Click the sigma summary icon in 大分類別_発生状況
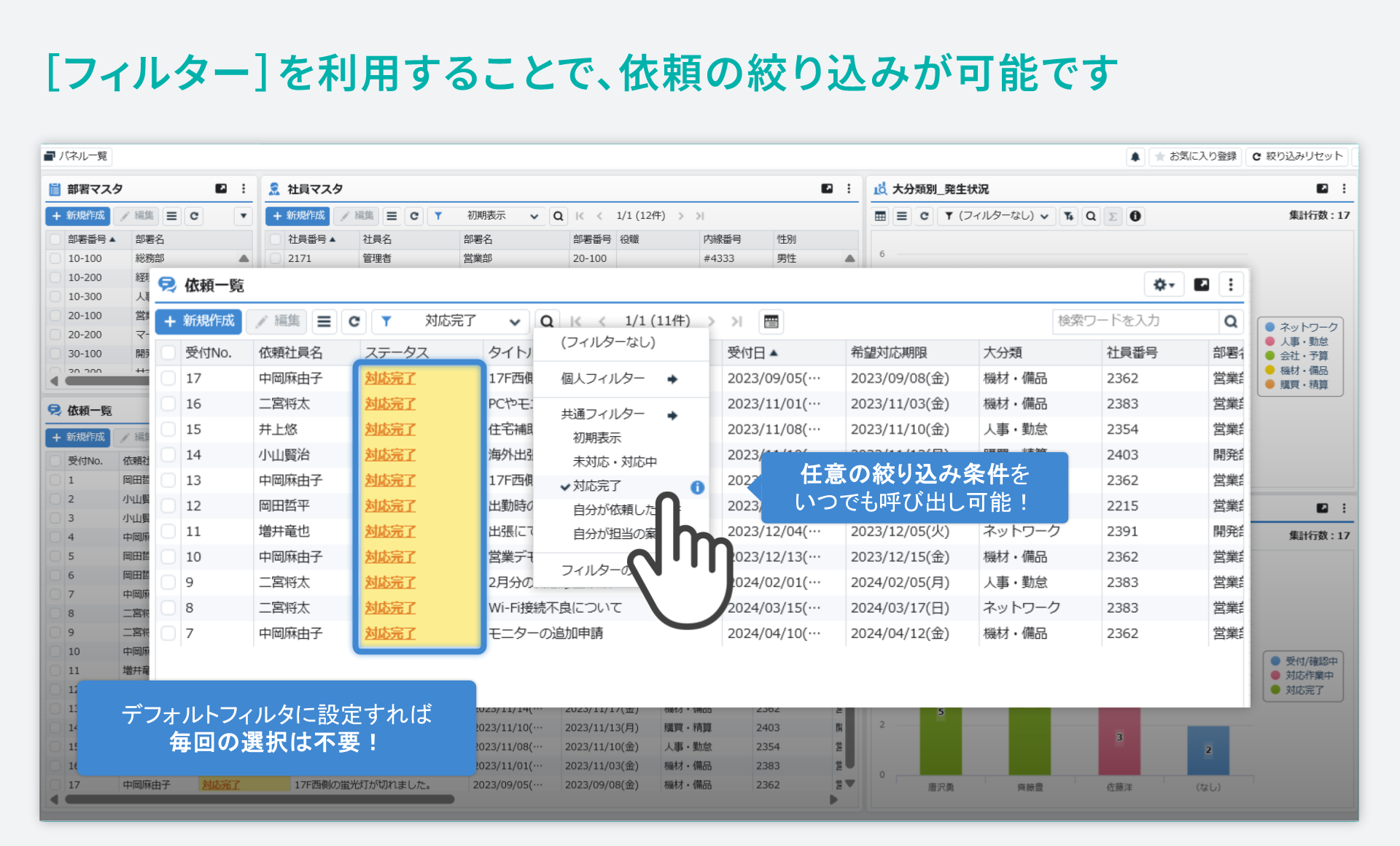Viewport: 1400px width, 846px height. pyautogui.click(x=1113, y=216)
